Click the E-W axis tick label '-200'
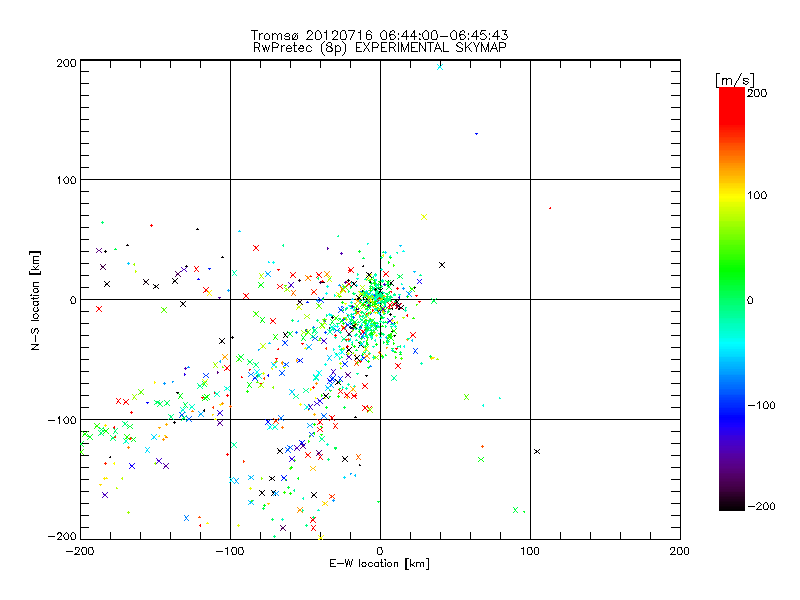 tap(80, 551)
